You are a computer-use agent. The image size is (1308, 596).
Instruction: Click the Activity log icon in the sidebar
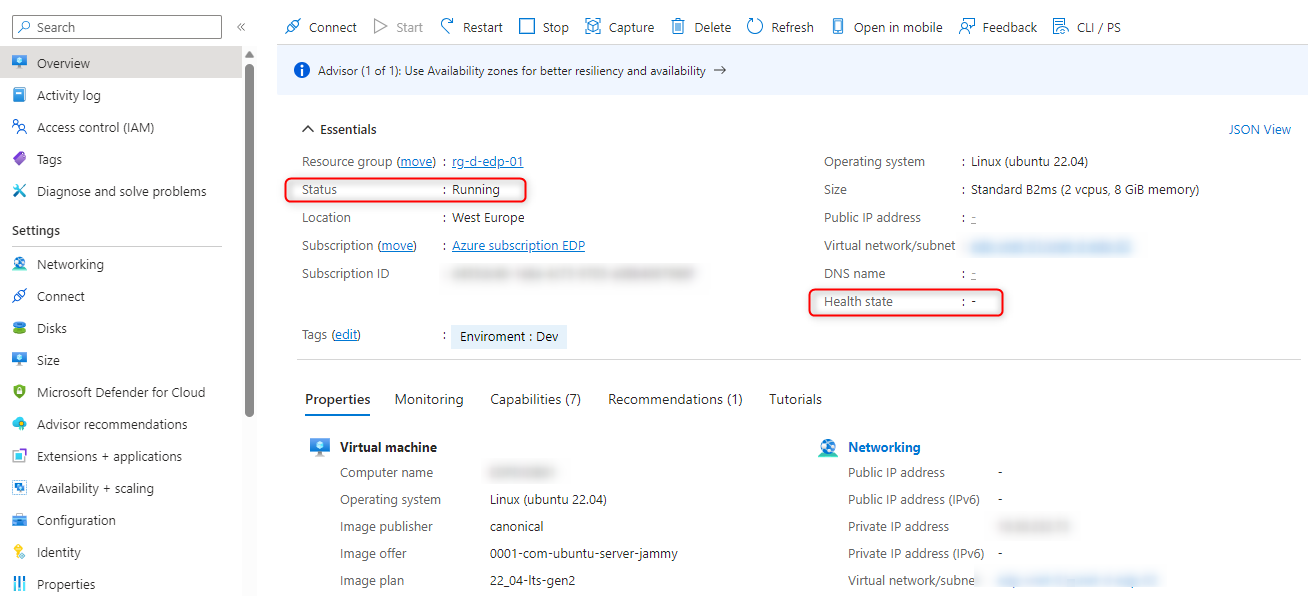tap(19, 95)
